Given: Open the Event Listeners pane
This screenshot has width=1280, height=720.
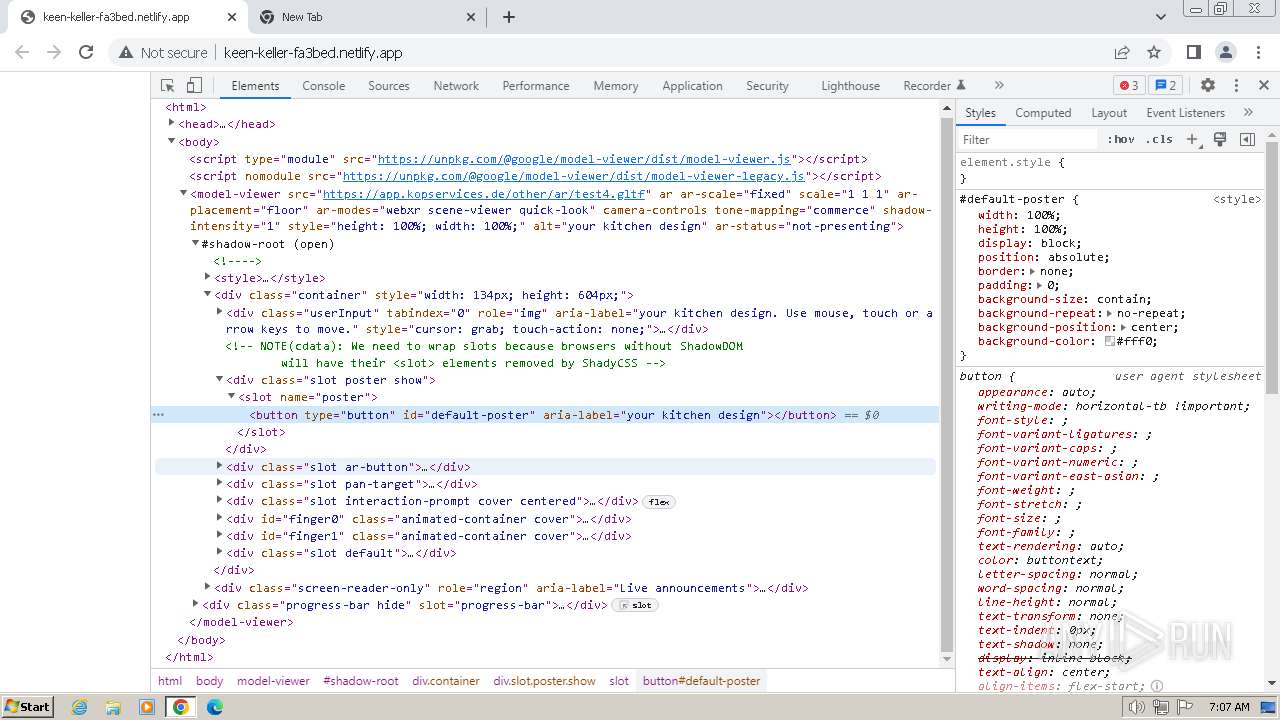Looking at the screenshot, I should [x=1185, y=113].
